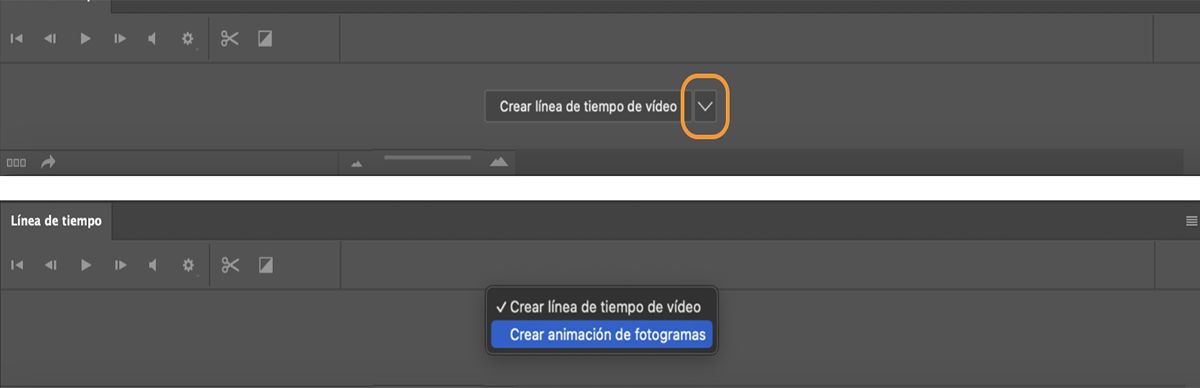
Task: Zoom out timeline with small mountain icon
Action: pos(357,163)
